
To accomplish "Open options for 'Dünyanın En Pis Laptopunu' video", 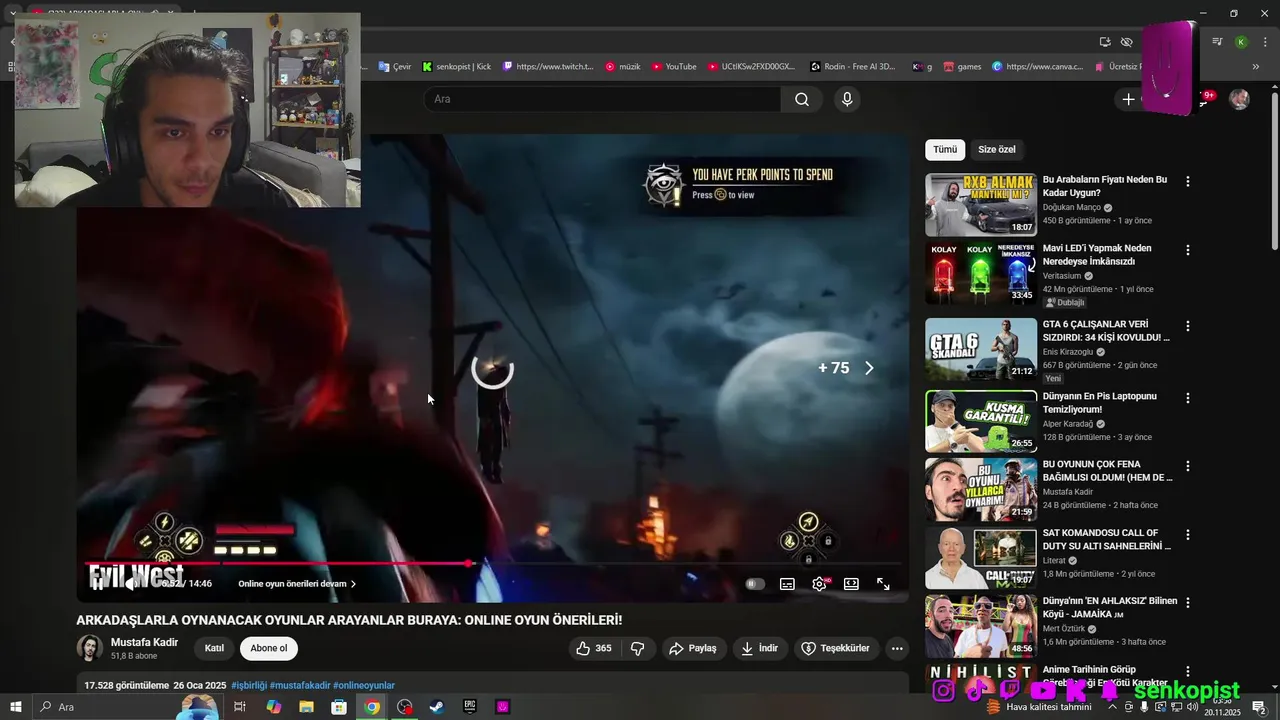I will [x=1188, y=398].
